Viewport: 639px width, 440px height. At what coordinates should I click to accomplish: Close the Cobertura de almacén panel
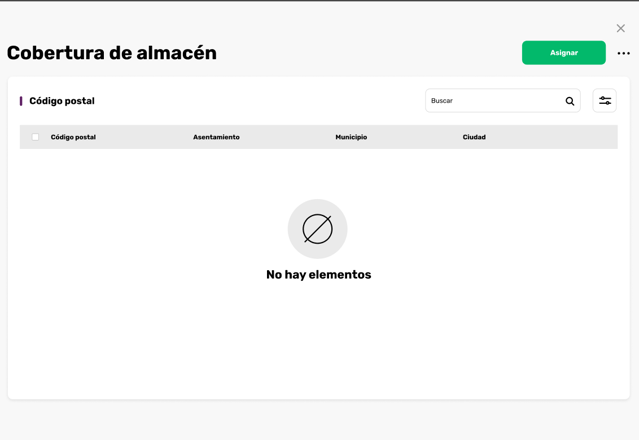click(621, 28)
